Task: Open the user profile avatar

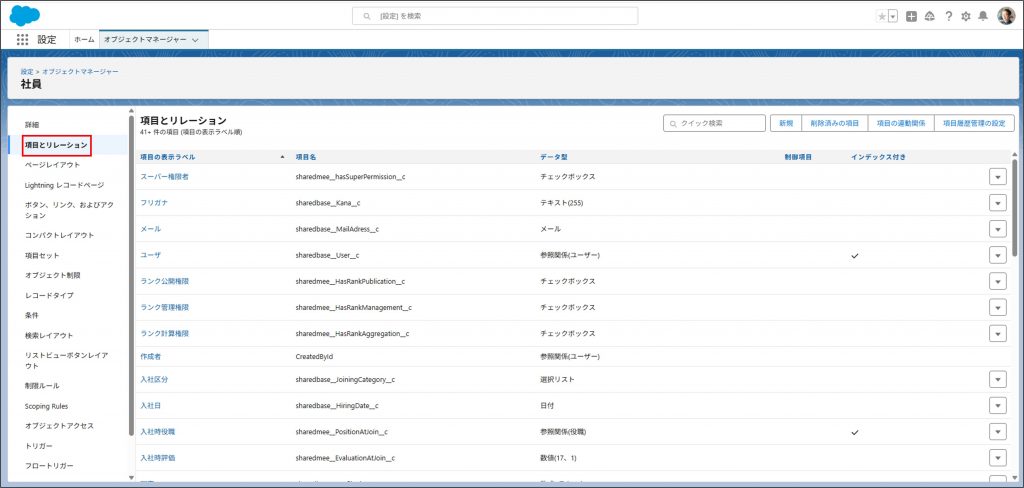Action: tap(1006, 16)
